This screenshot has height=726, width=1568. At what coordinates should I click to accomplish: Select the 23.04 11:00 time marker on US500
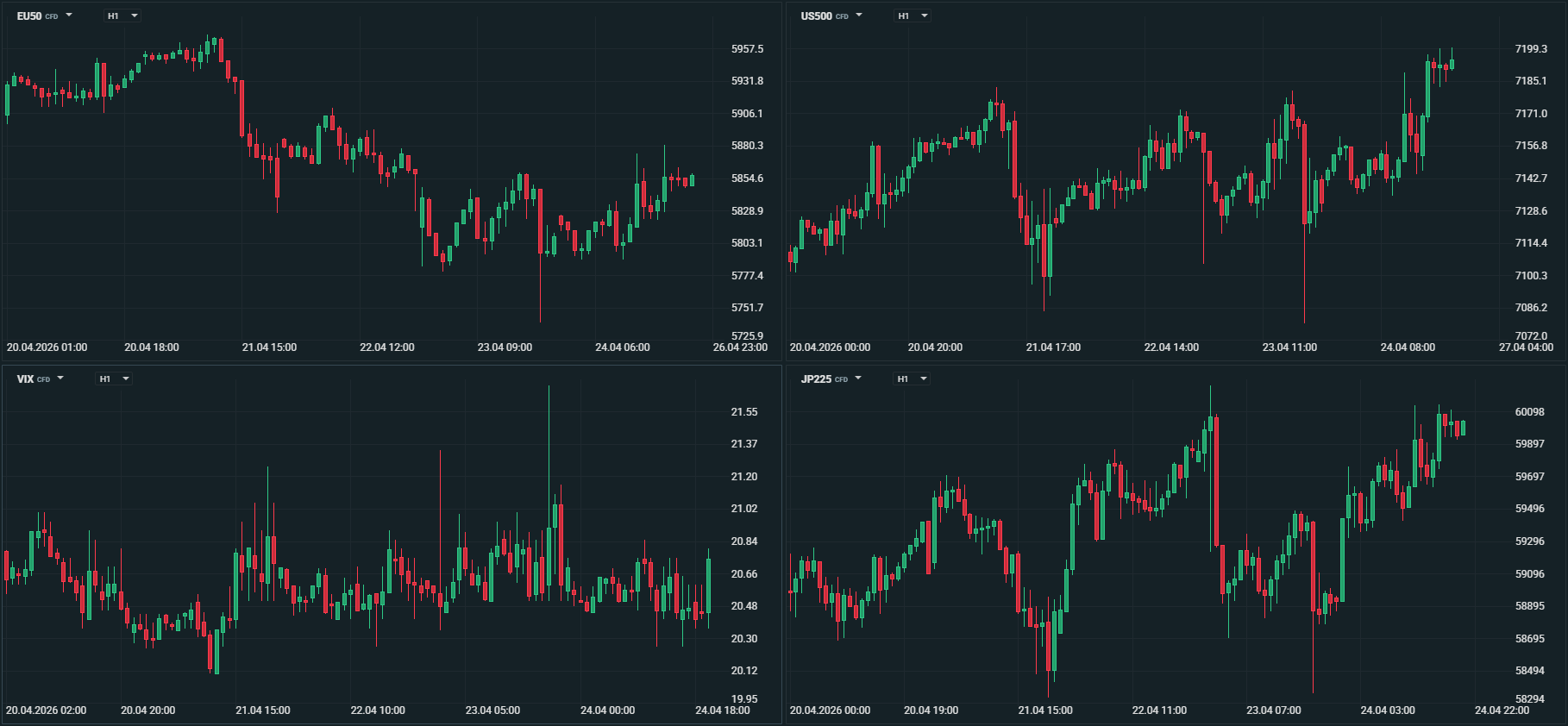pyautogui.click(x=1289, y=347)
